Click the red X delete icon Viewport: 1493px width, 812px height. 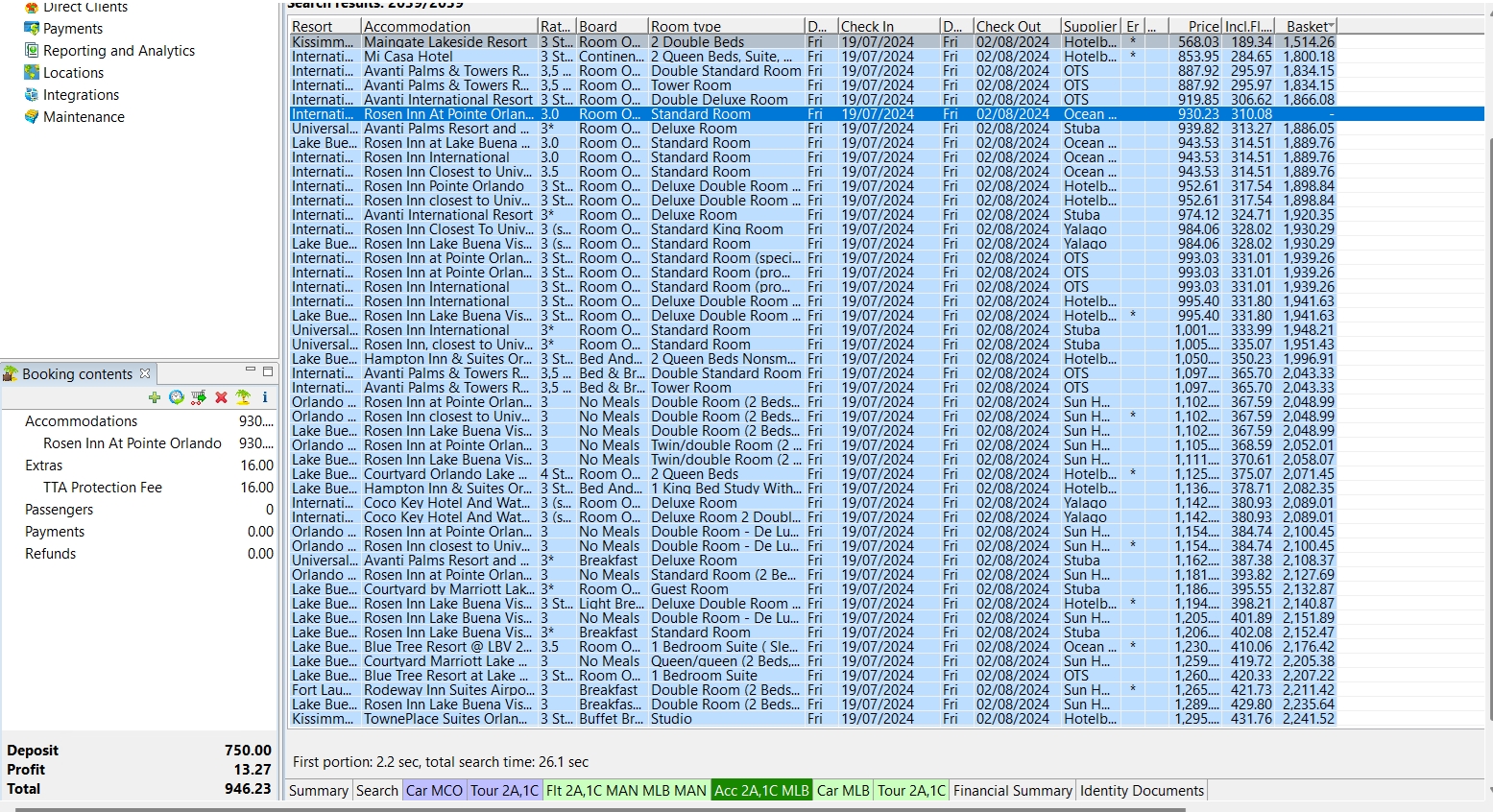coord(221,397)
